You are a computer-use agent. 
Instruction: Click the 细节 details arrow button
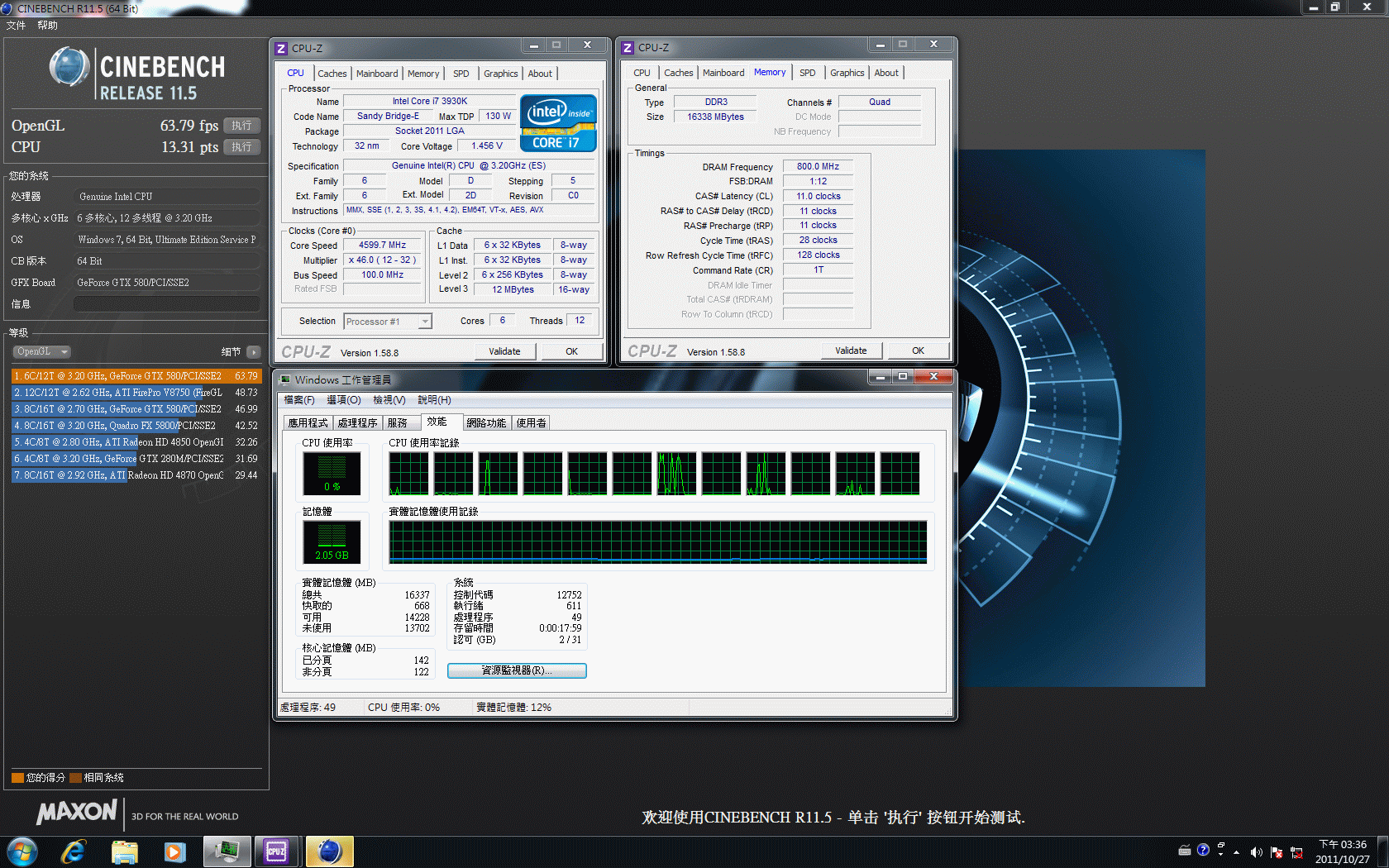click(x=254, y=352)
